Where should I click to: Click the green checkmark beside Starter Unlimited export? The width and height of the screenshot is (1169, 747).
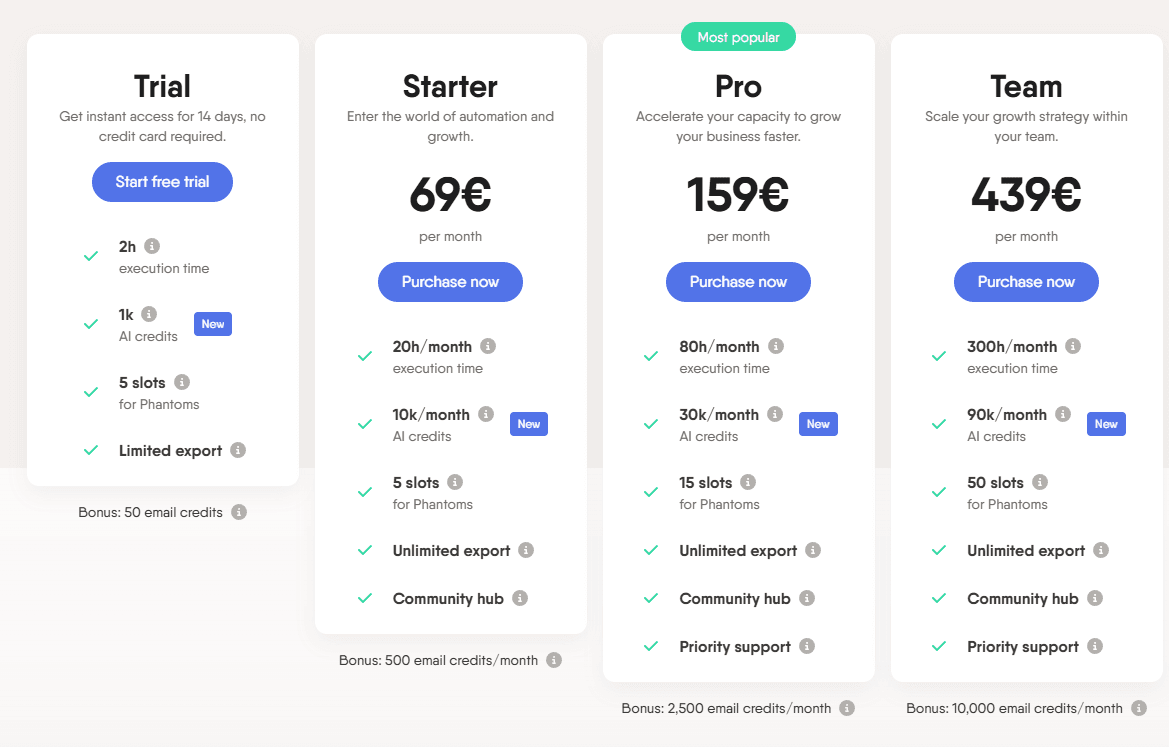(365, 550)
